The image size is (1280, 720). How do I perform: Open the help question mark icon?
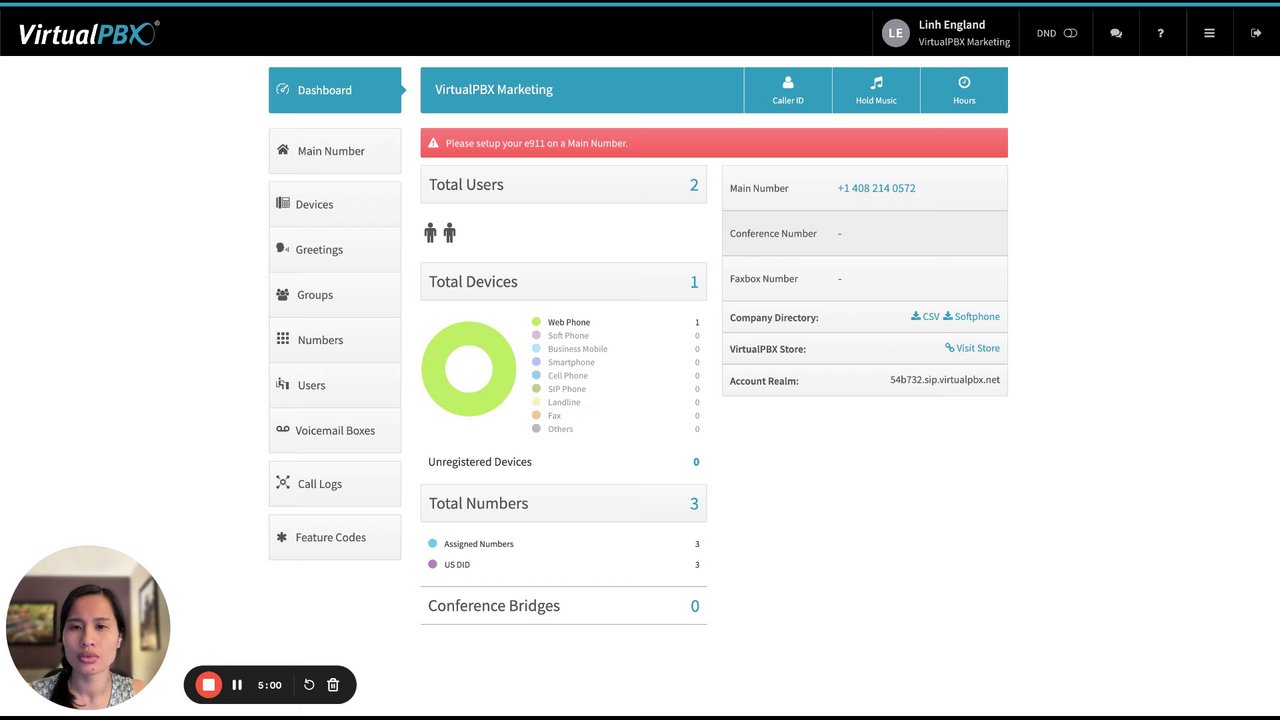pyautogui.click(x=1160, y=33)
